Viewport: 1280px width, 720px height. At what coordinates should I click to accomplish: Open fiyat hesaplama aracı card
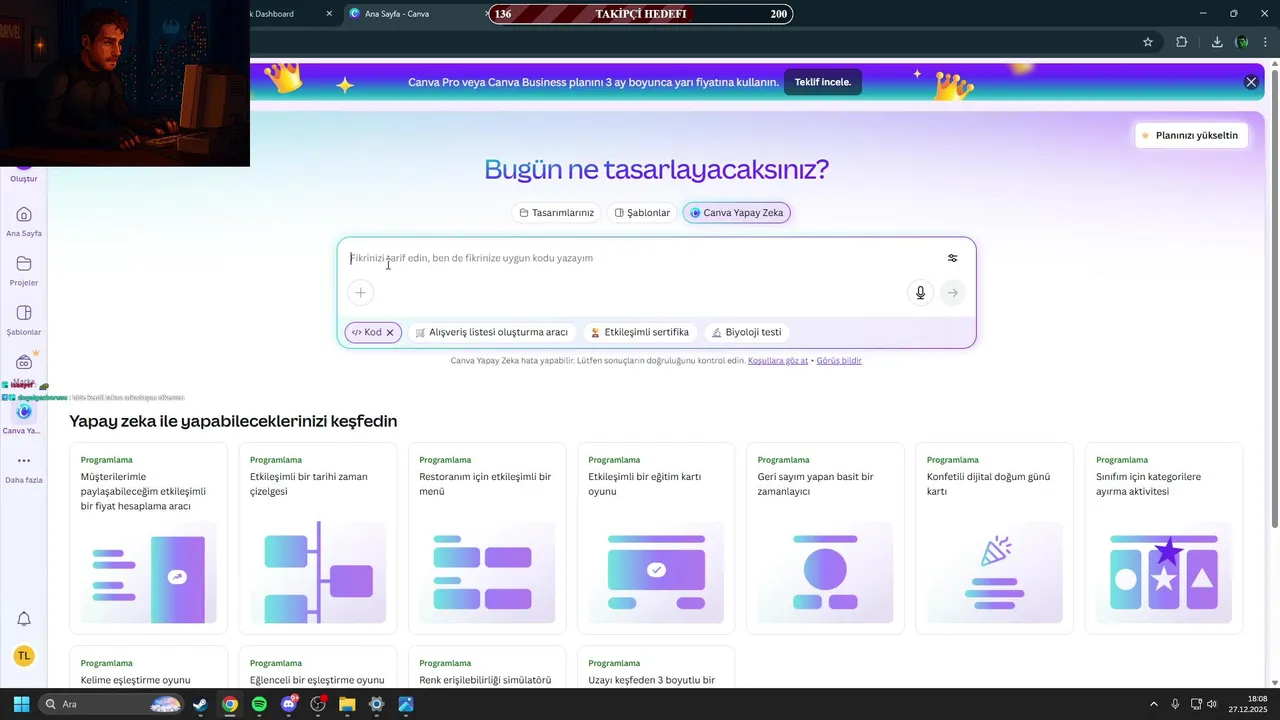(148, 539)
